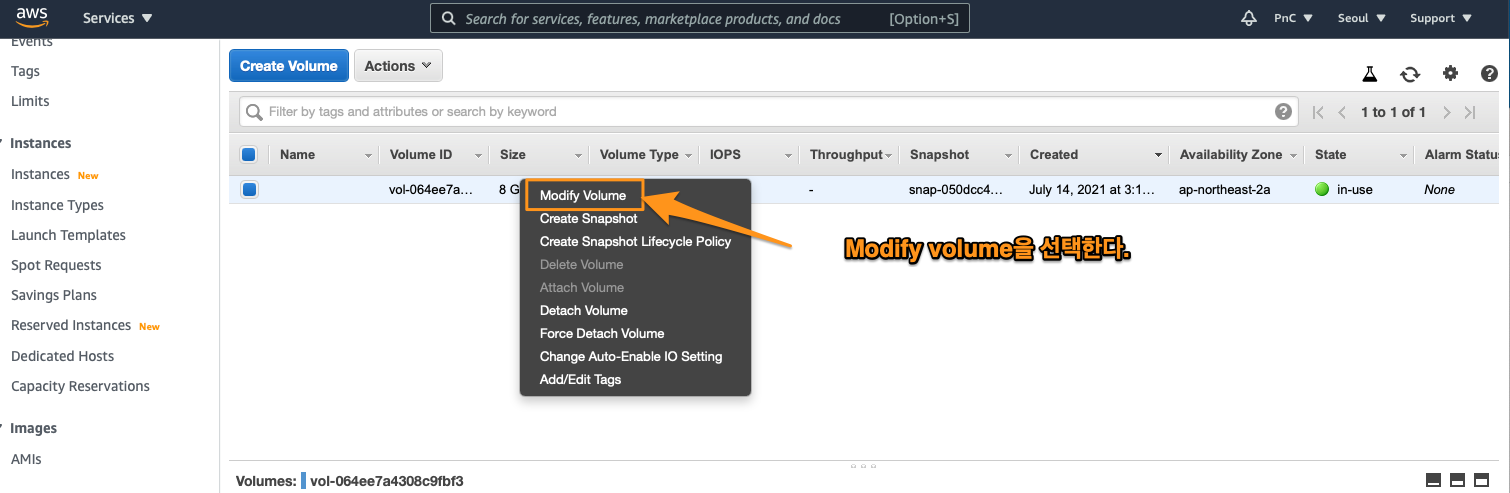
Task: Select Modify Volume from context menu
Action: click(583, 196)
